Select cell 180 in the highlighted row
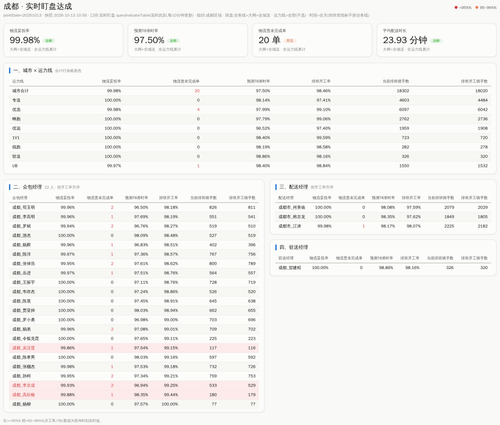The height and width of the screenshot is (425, 500). tap(213, 394)
